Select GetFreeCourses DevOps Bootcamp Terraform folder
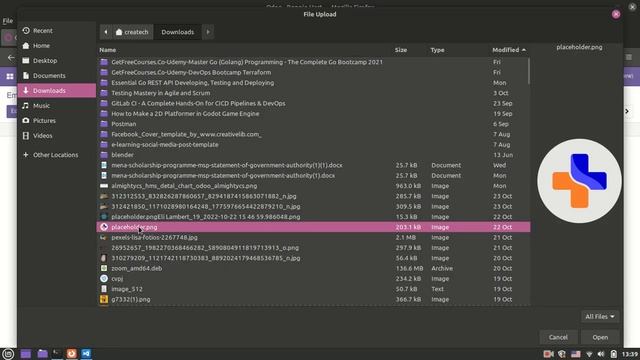 pos(313,72)
